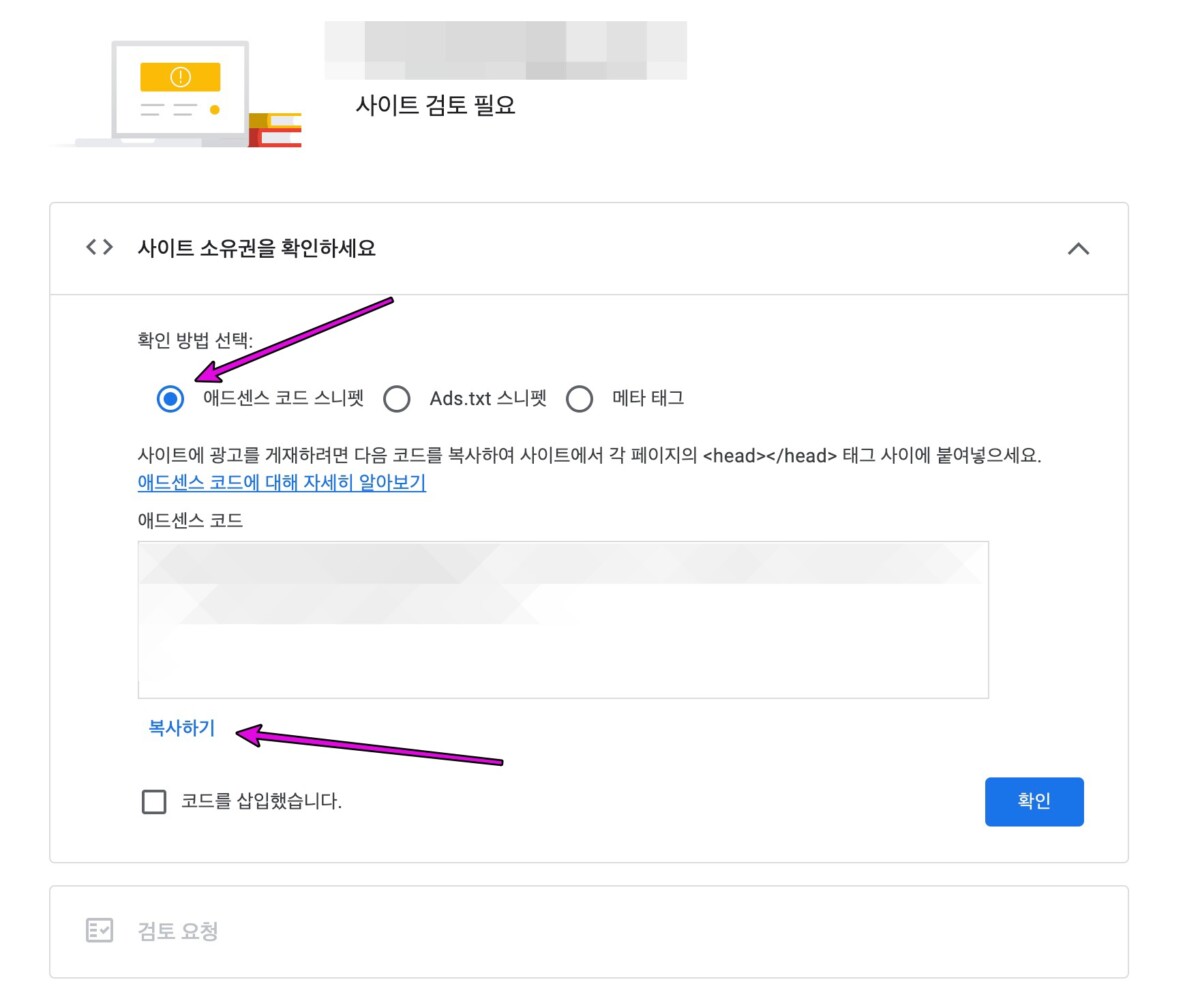Click inside the AdSense code text box

click(x=563, y=620)
